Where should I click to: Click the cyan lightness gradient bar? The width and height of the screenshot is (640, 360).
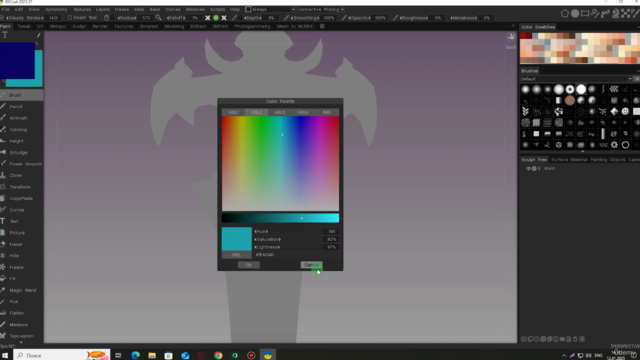pos(280,218)
